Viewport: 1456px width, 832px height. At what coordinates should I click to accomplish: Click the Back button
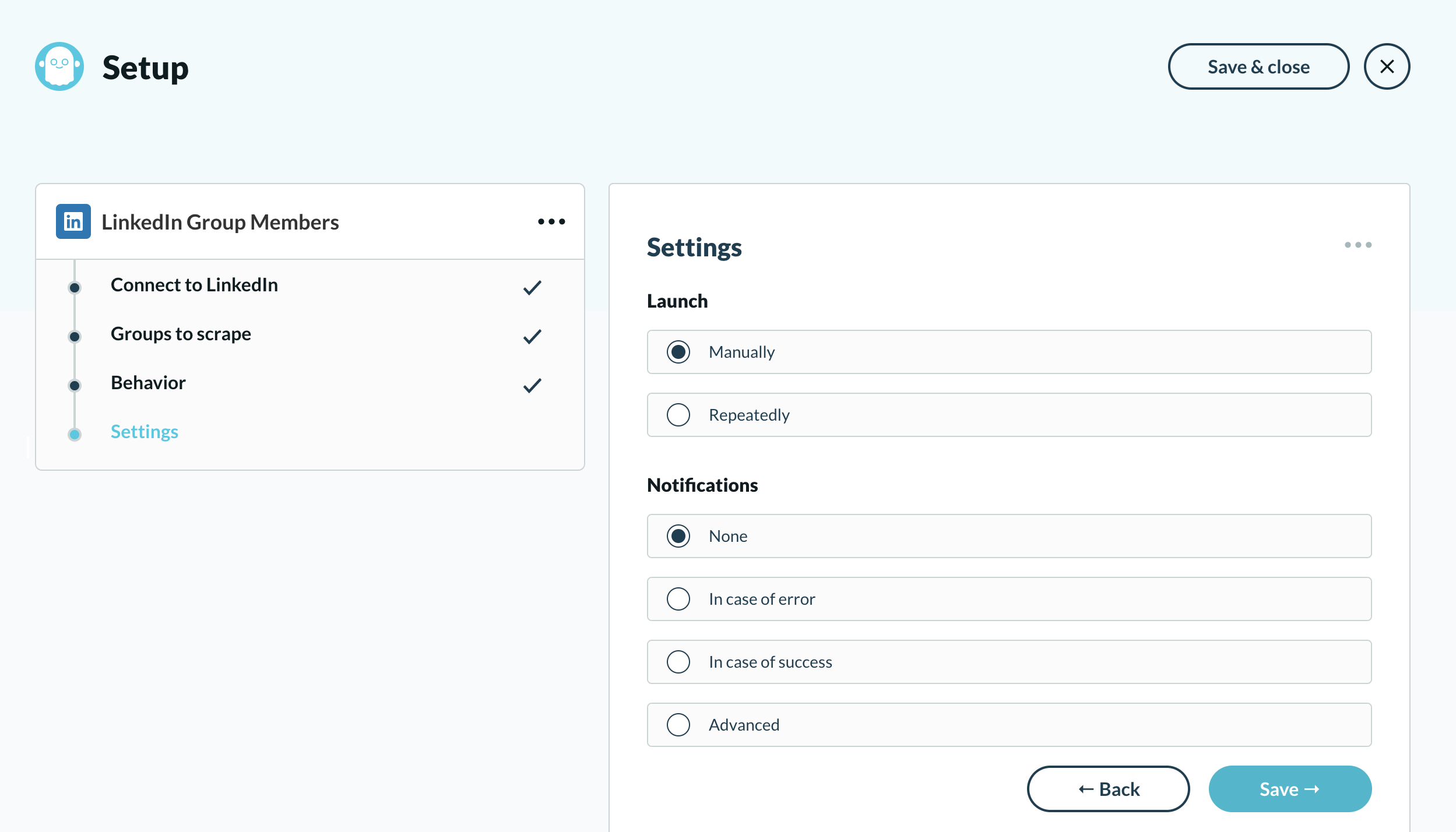[1109, 789]
